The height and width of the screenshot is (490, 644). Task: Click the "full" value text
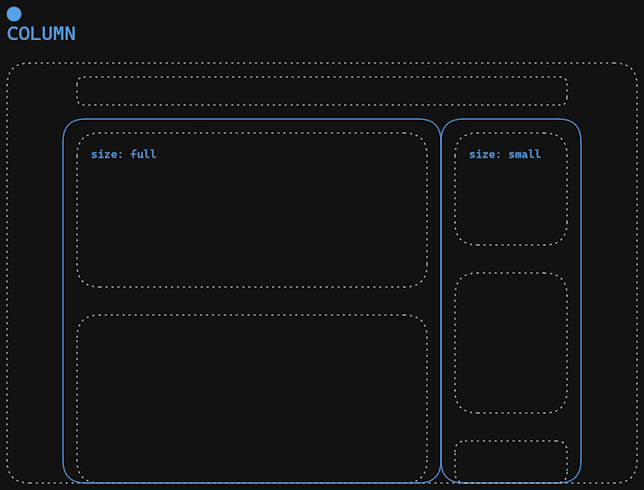(x=143, y=154)
